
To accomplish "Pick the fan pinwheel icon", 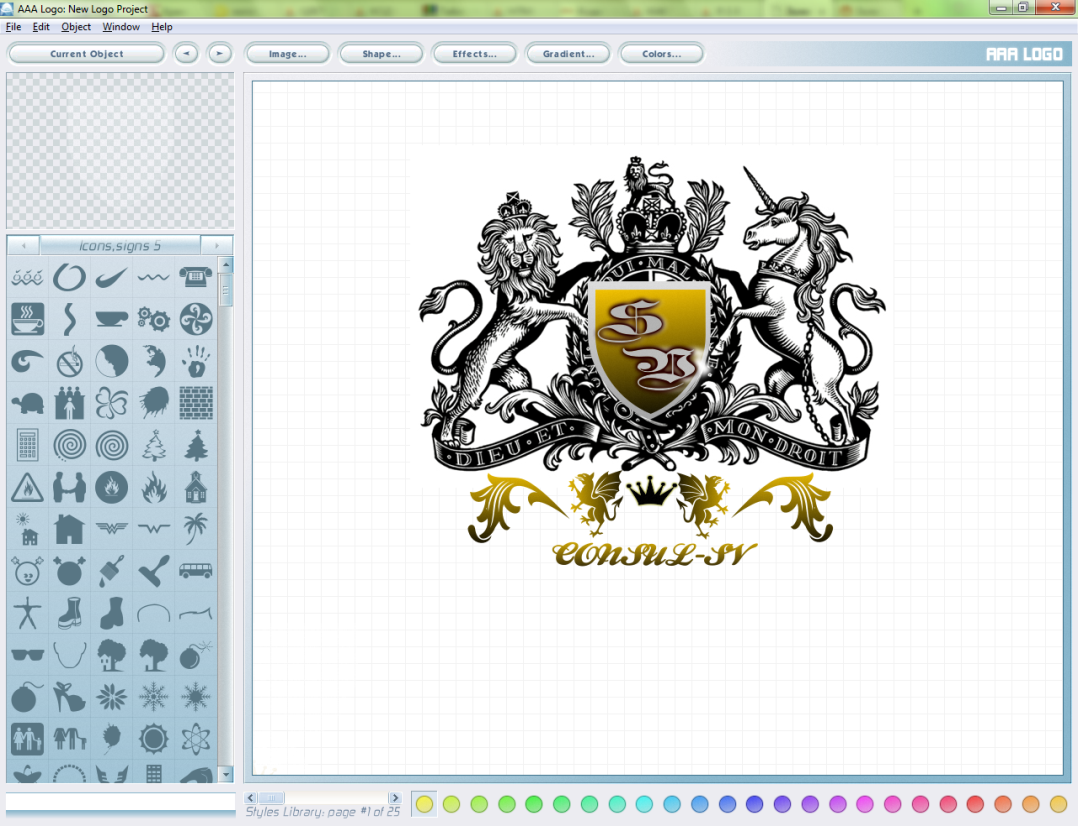I will [x=196, y=319].
